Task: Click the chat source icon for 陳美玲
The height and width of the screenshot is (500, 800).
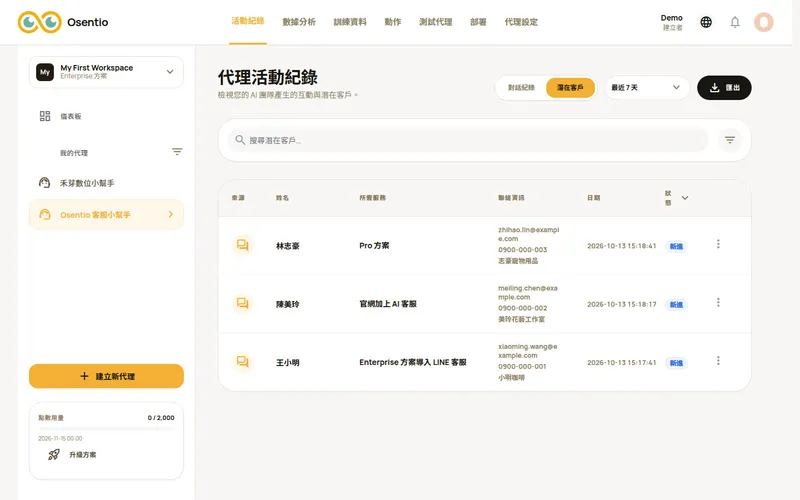Action: [242, 304]
